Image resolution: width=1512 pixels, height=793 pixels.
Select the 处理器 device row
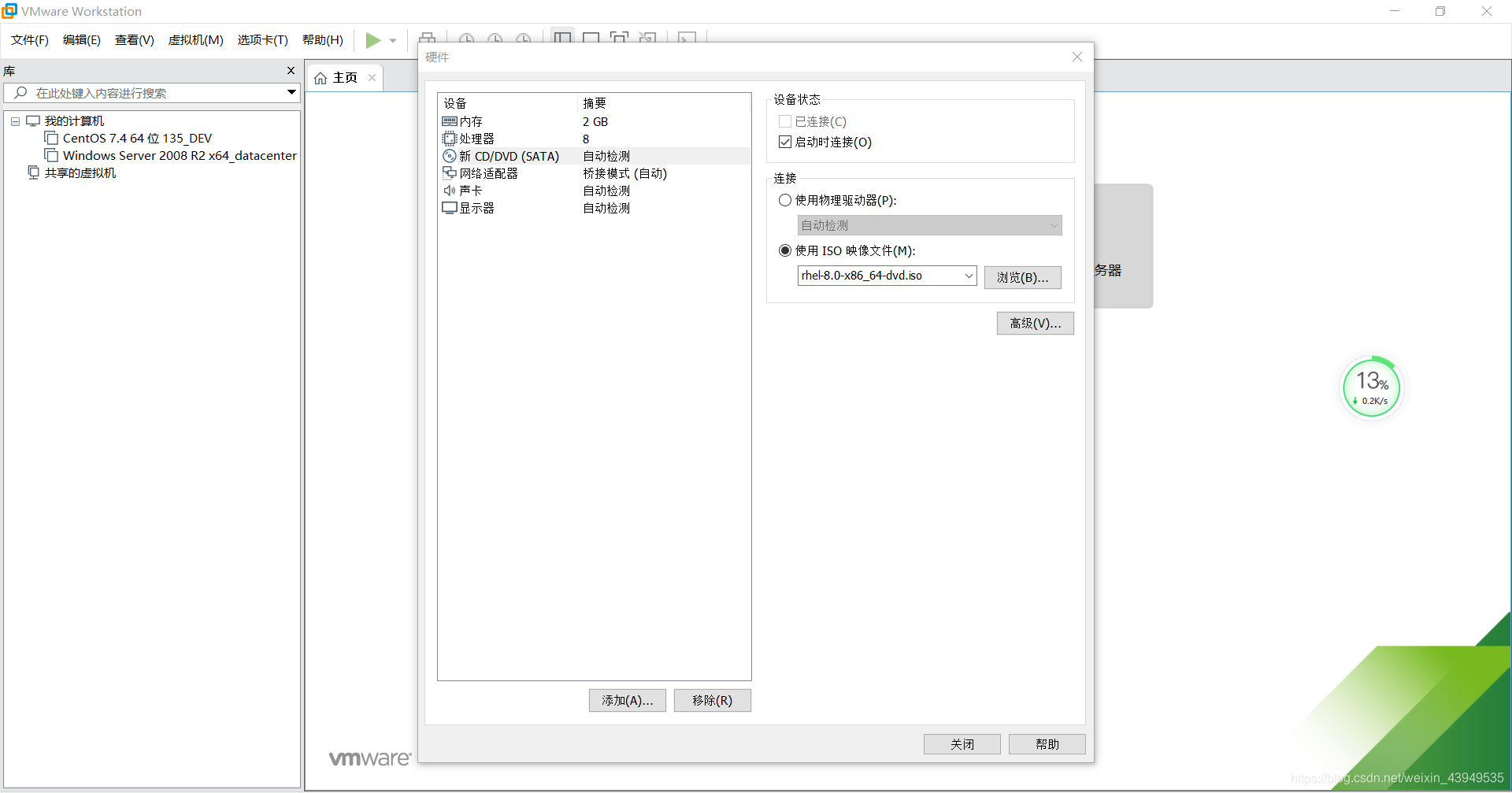(x=595, y=139)
